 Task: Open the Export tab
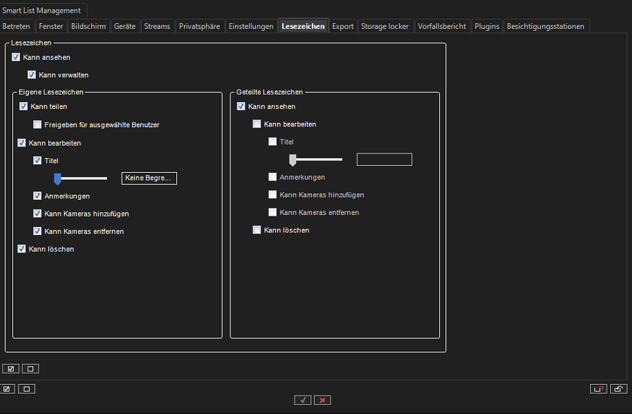(x=343, y=26)
